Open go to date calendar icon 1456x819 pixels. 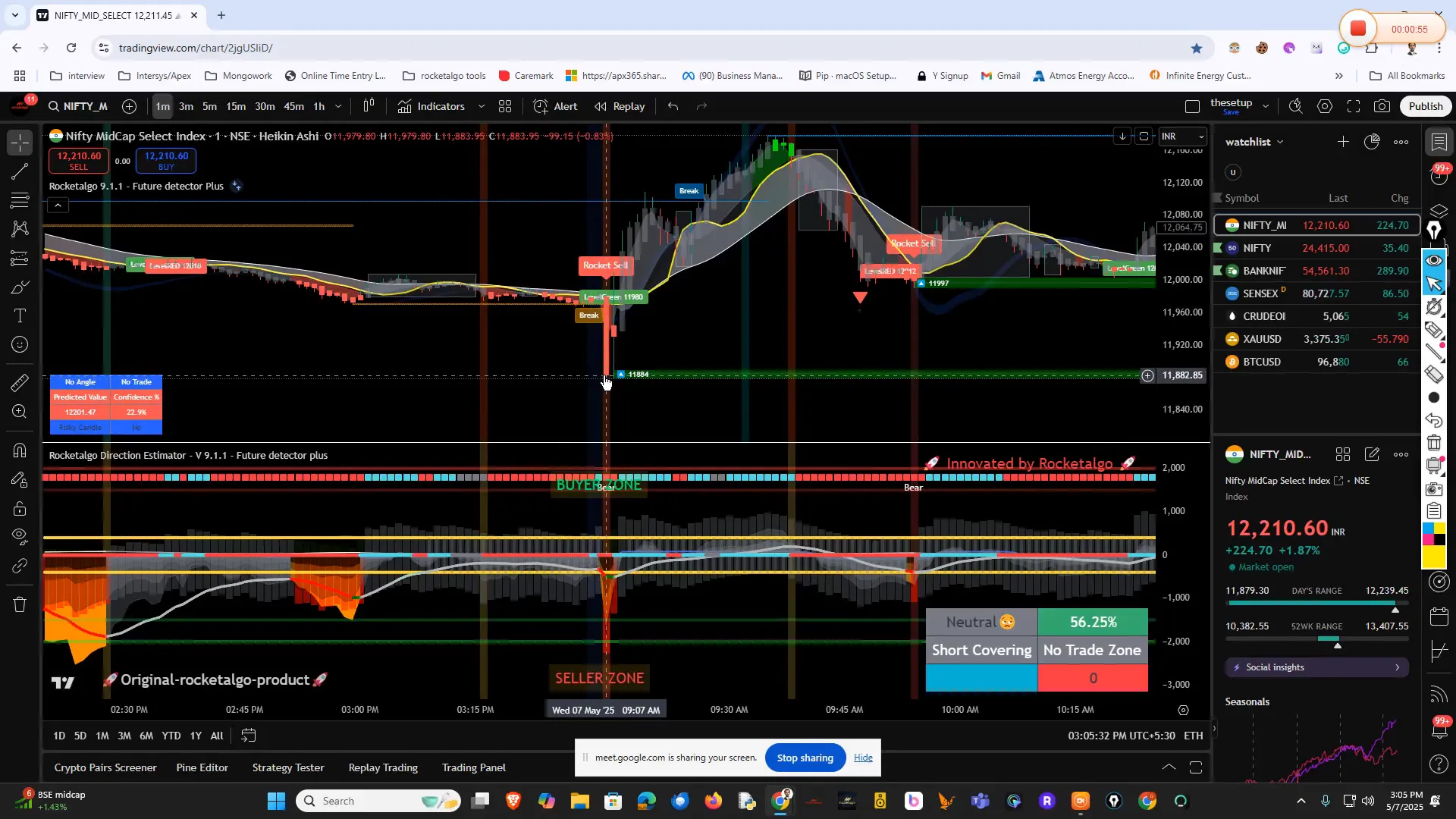click(x=249, y=736)
